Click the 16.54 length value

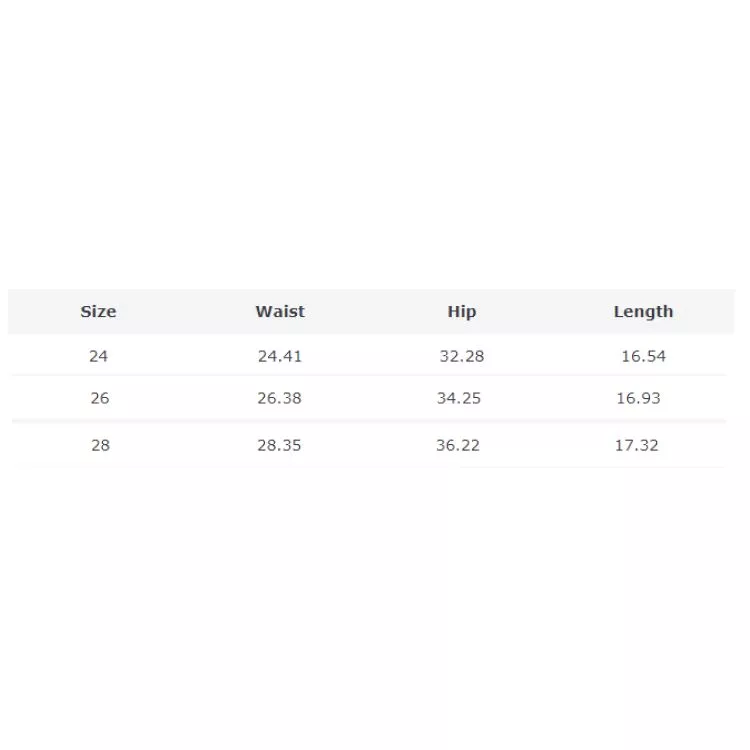643,356
